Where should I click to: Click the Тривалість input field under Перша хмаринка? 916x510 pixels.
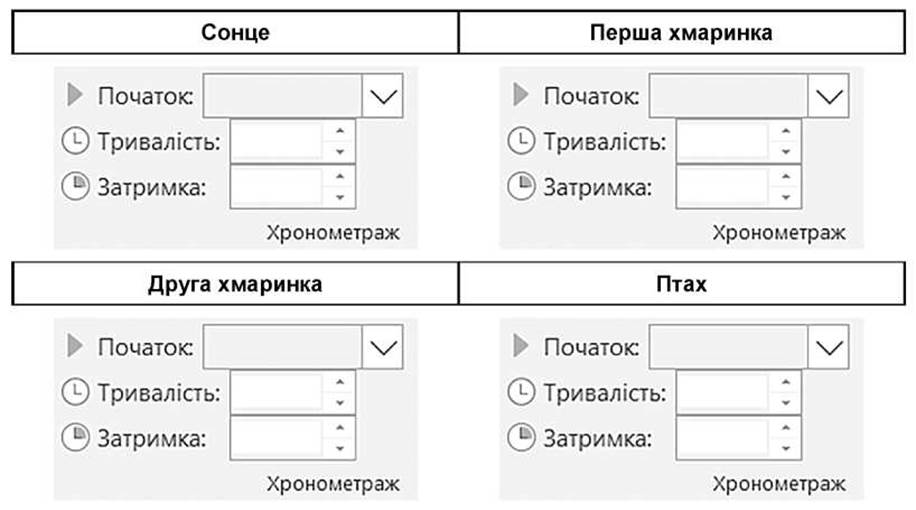click(x=722, y=141)
